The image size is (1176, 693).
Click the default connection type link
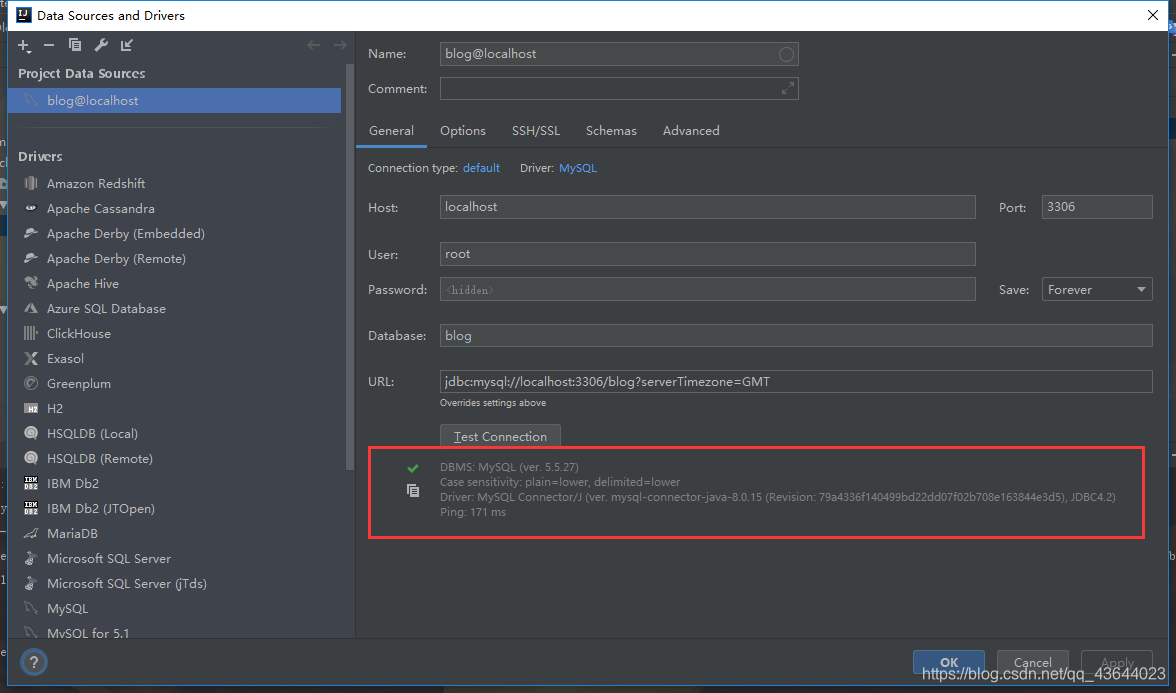point(481,168)
